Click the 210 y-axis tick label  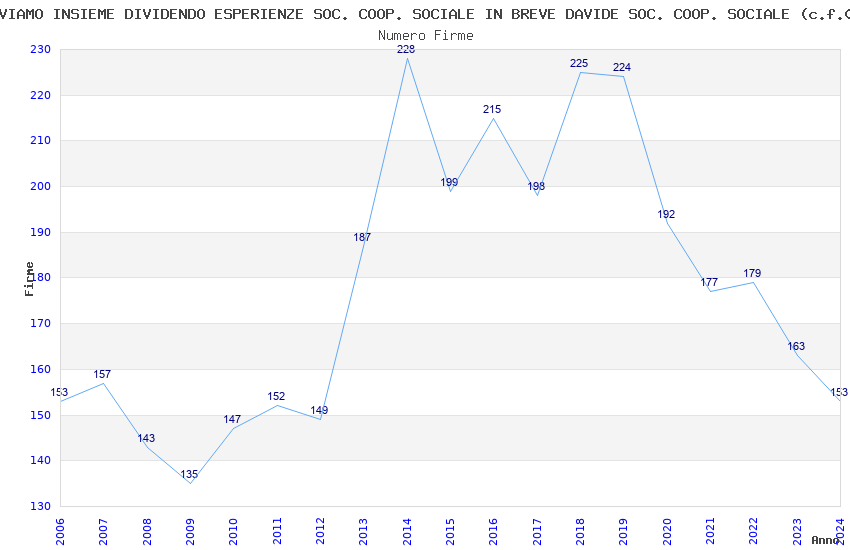pyautogui.click(x=40, y=140)
